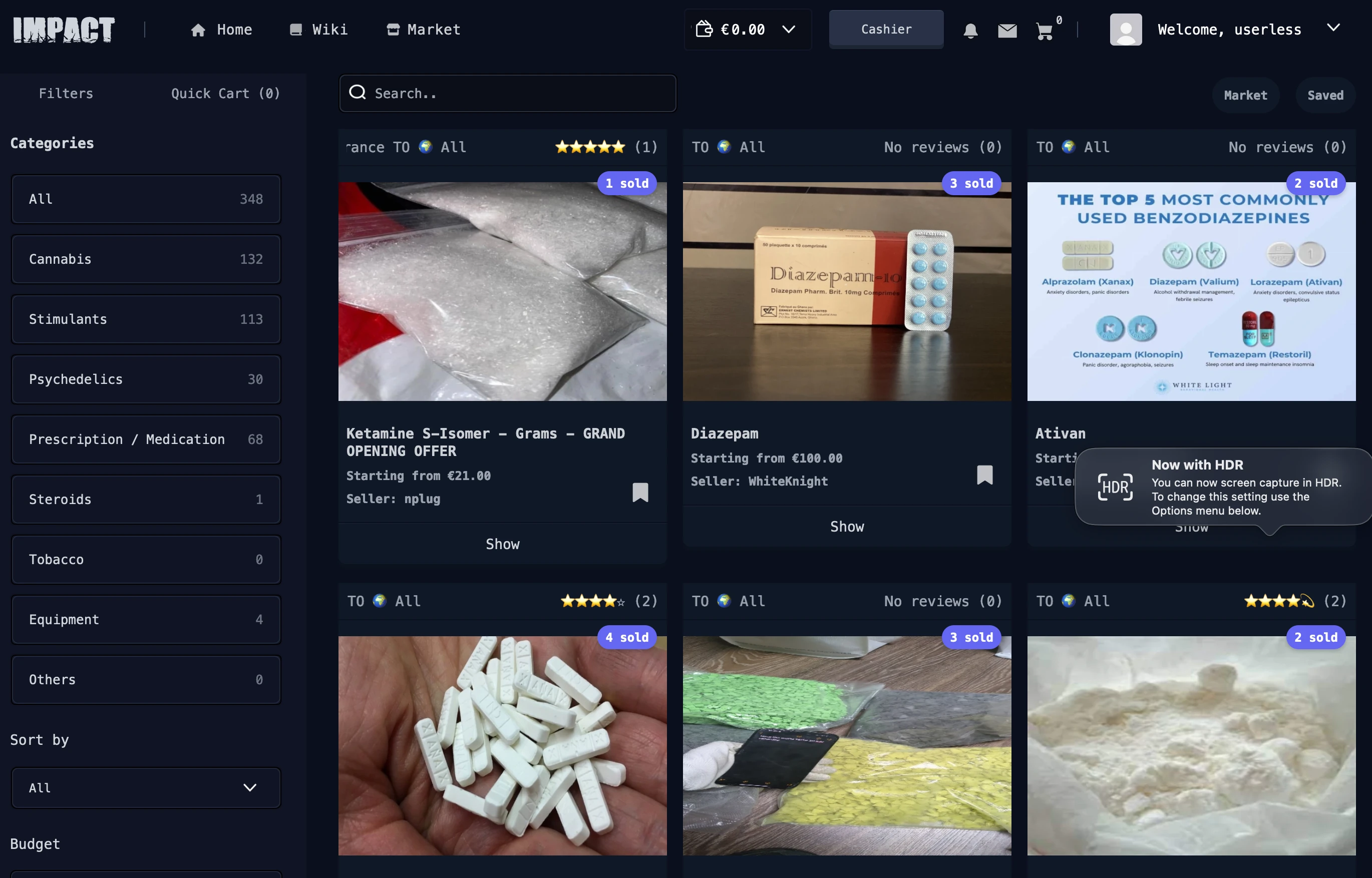Screen dimensions: 1372x878
Task: Open the HDR screen capture icon
Action: point(1115,488)
